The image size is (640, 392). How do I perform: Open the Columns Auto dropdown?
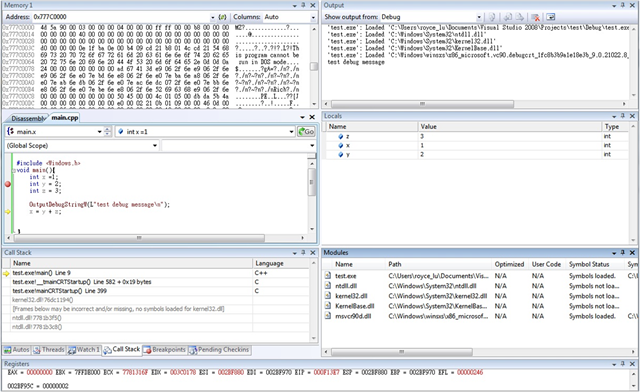pyautogui.click(x=313, y=17)
